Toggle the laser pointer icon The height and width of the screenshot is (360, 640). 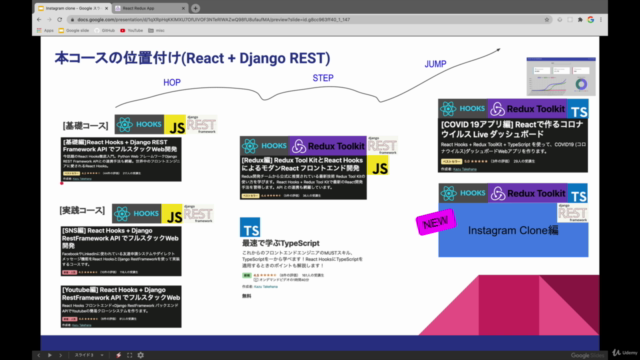point(118,355)
